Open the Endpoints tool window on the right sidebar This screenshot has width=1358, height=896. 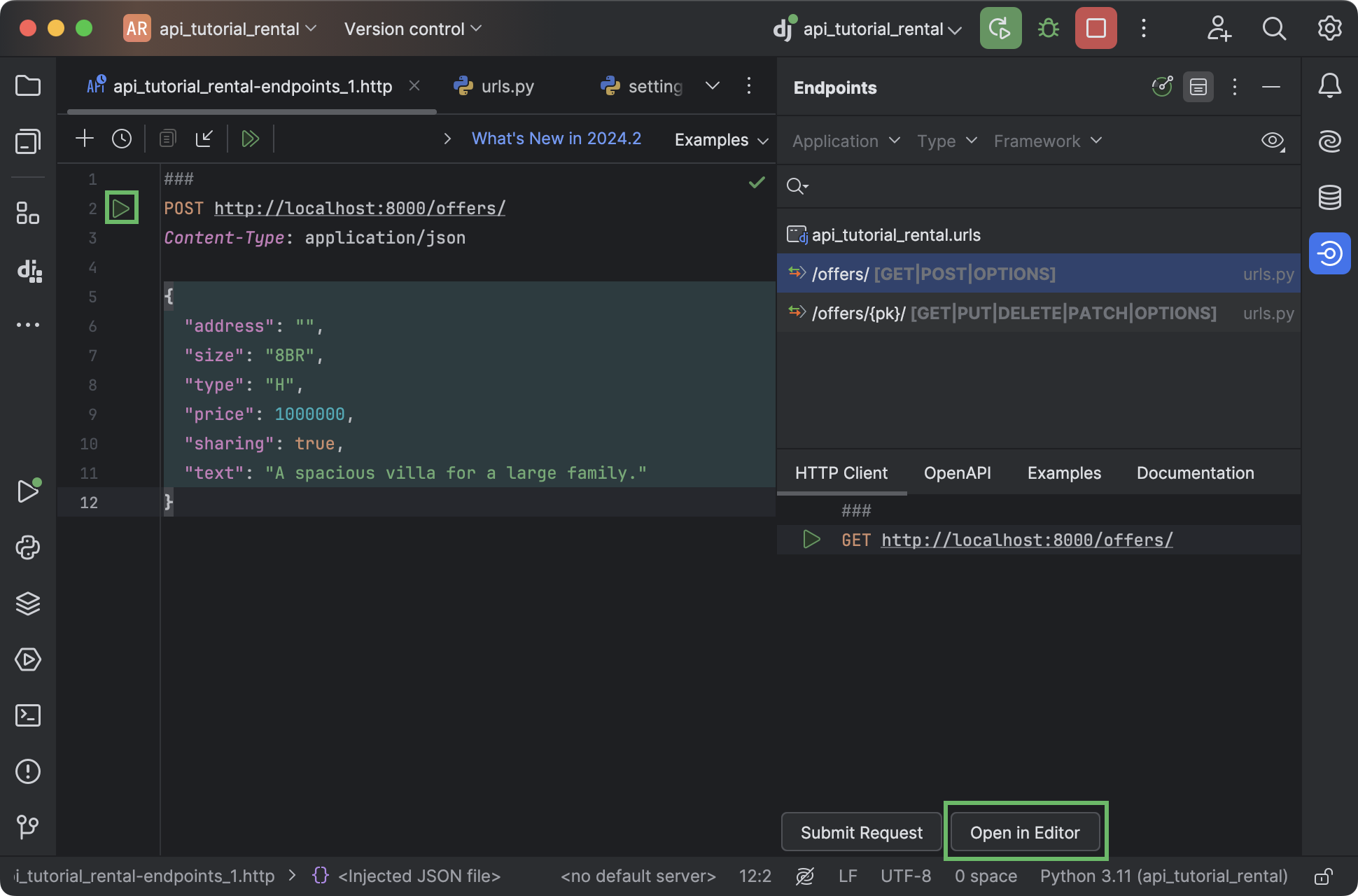click(1329, 253)
